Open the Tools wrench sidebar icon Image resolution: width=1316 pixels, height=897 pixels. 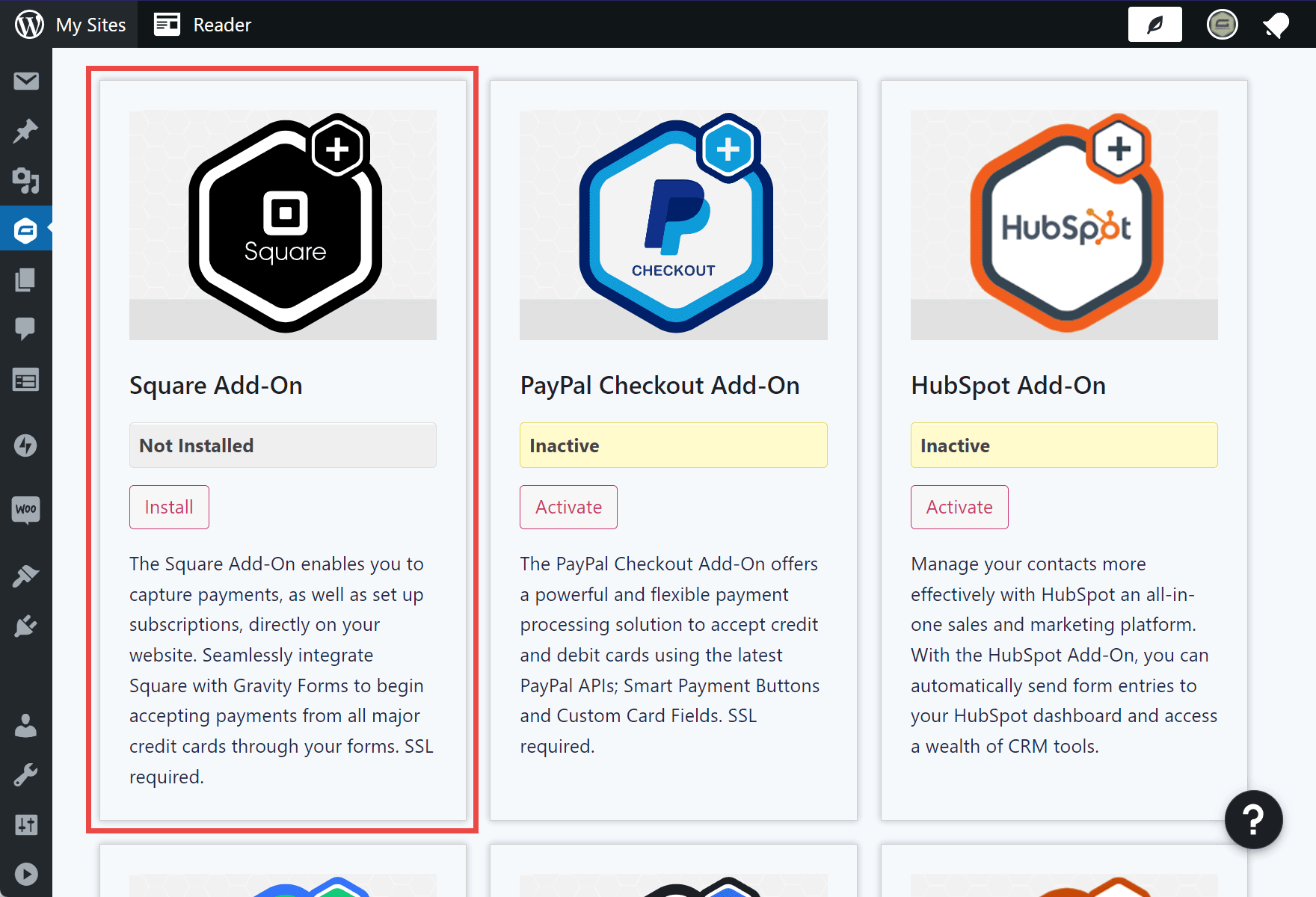[x=26, y=775]
